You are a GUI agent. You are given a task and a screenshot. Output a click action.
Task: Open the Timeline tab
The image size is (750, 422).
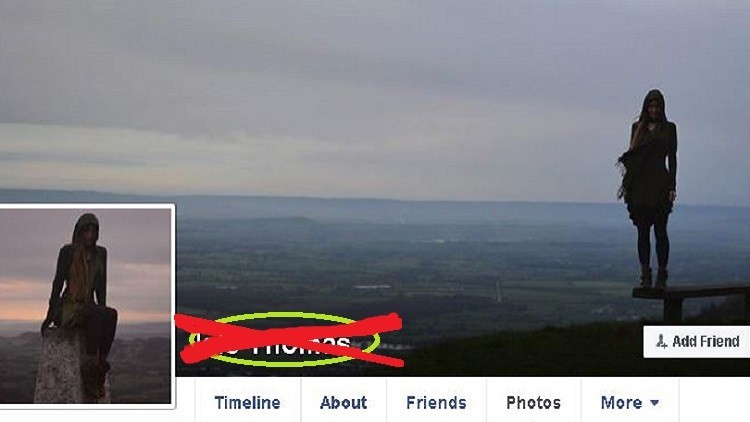247,402
